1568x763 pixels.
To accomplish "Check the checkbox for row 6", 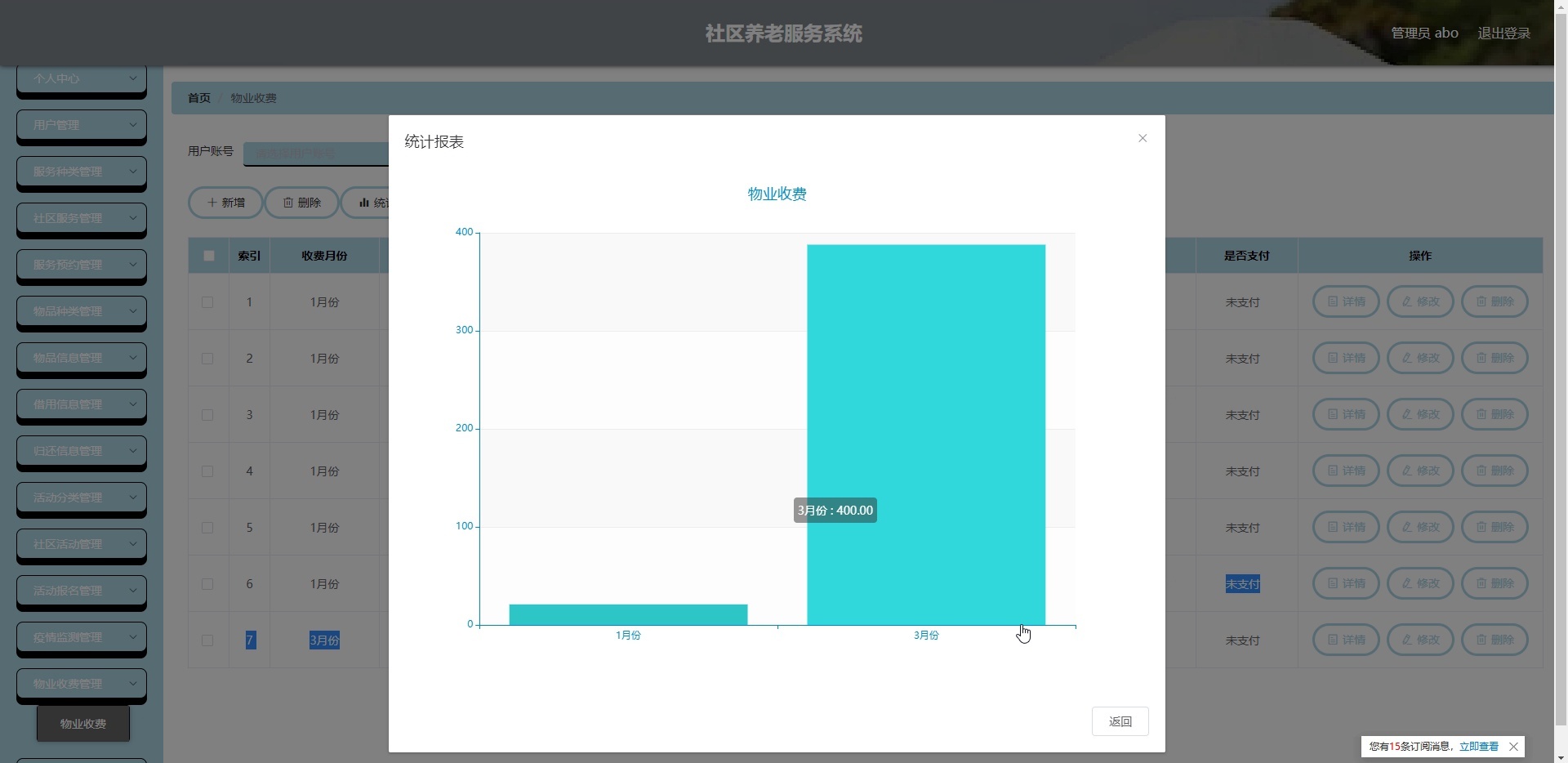I will pos(207,584).
